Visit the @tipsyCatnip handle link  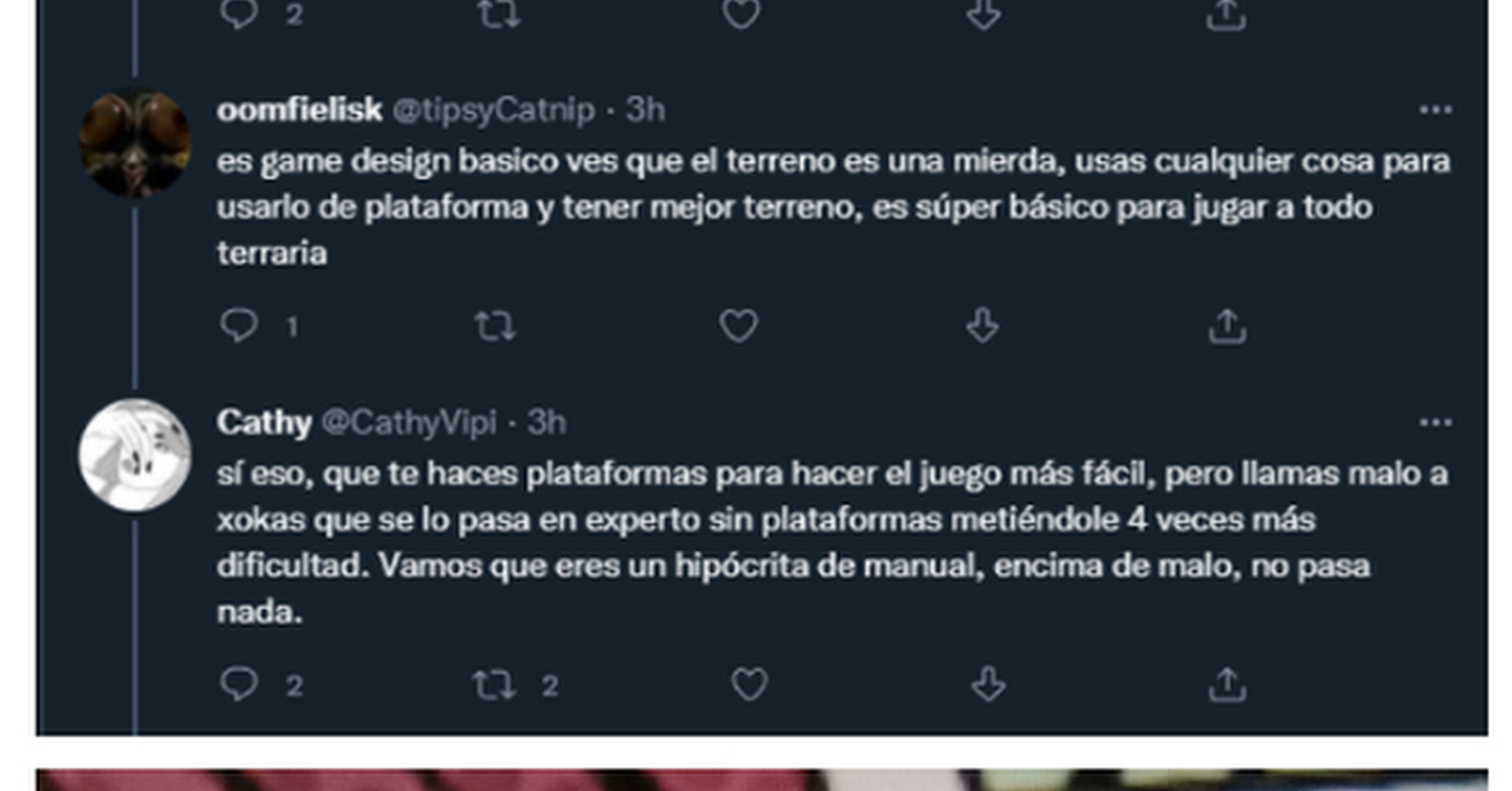493,111
